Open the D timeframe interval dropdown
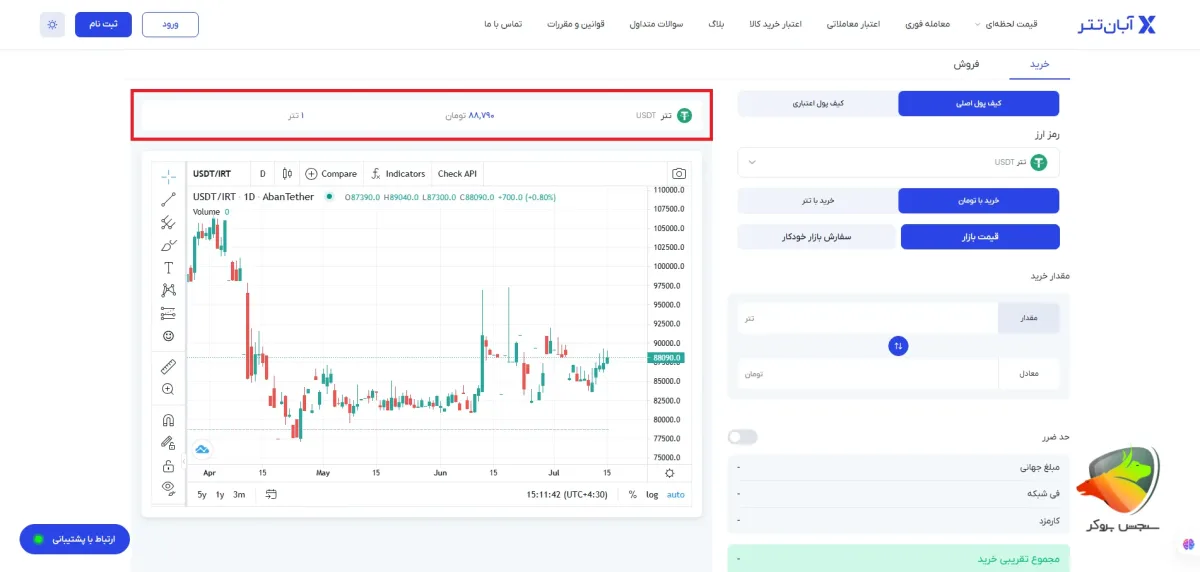The width and height of the screenshot is (1200, 572). pyautogui.click(x=262, y=174)
